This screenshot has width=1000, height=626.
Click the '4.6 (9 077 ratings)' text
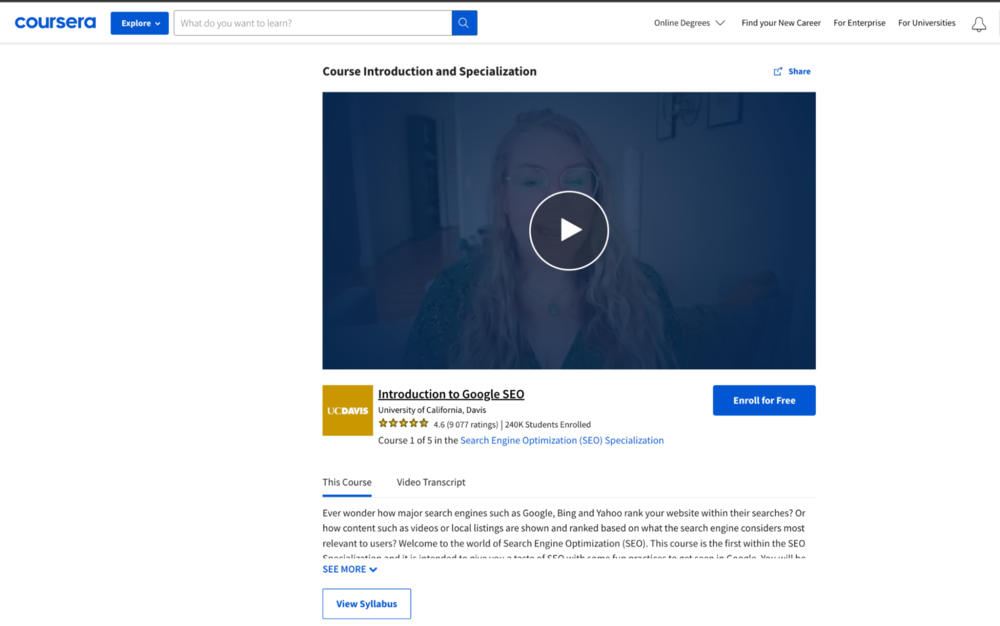pyautogui.click(x=466, y=425)
